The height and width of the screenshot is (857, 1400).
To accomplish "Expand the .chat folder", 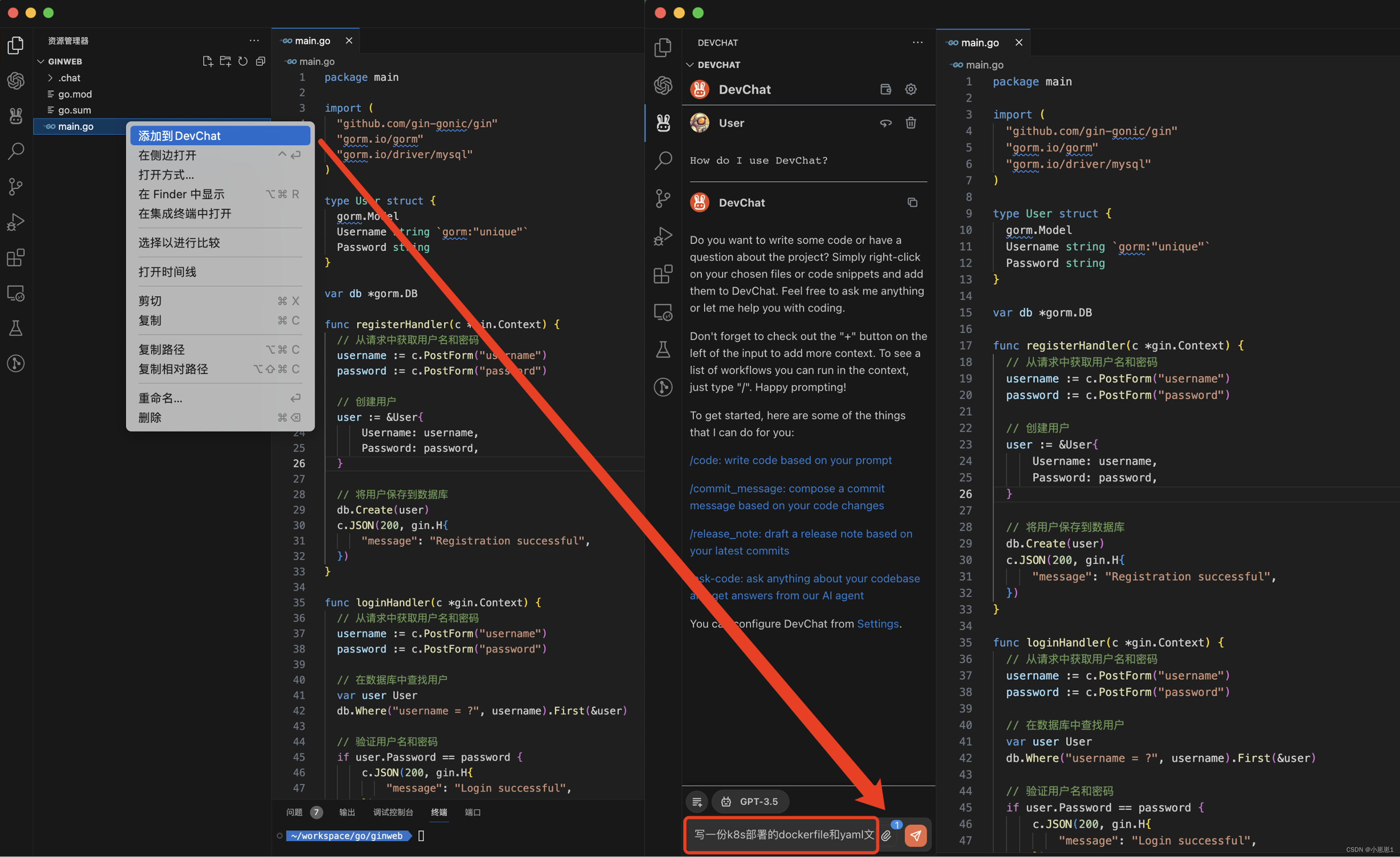I will pyautogui.click(x=69, y=78).
